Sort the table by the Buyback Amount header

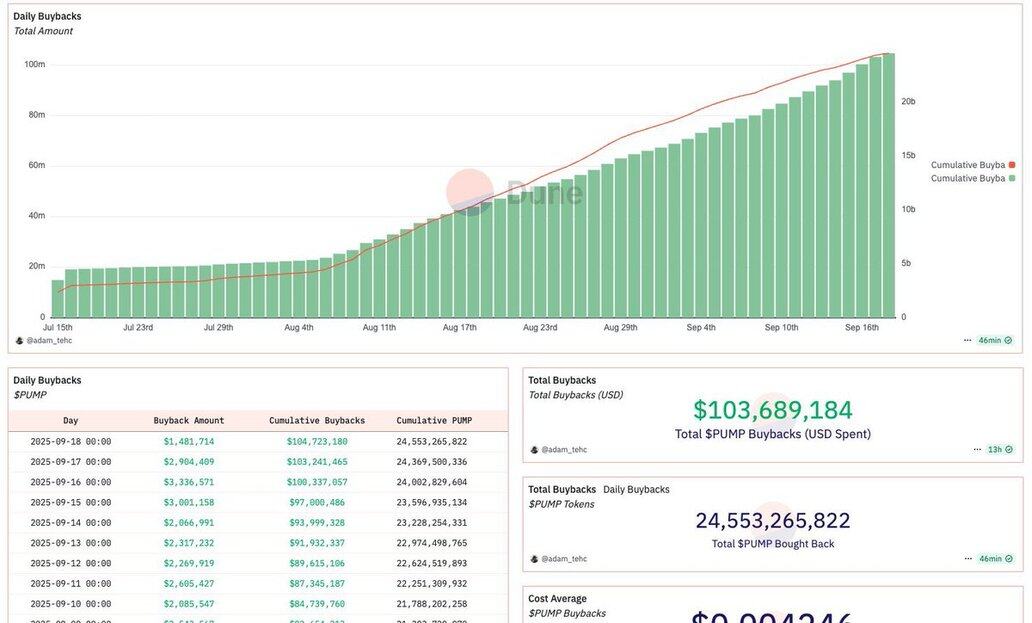click(189, 420)
